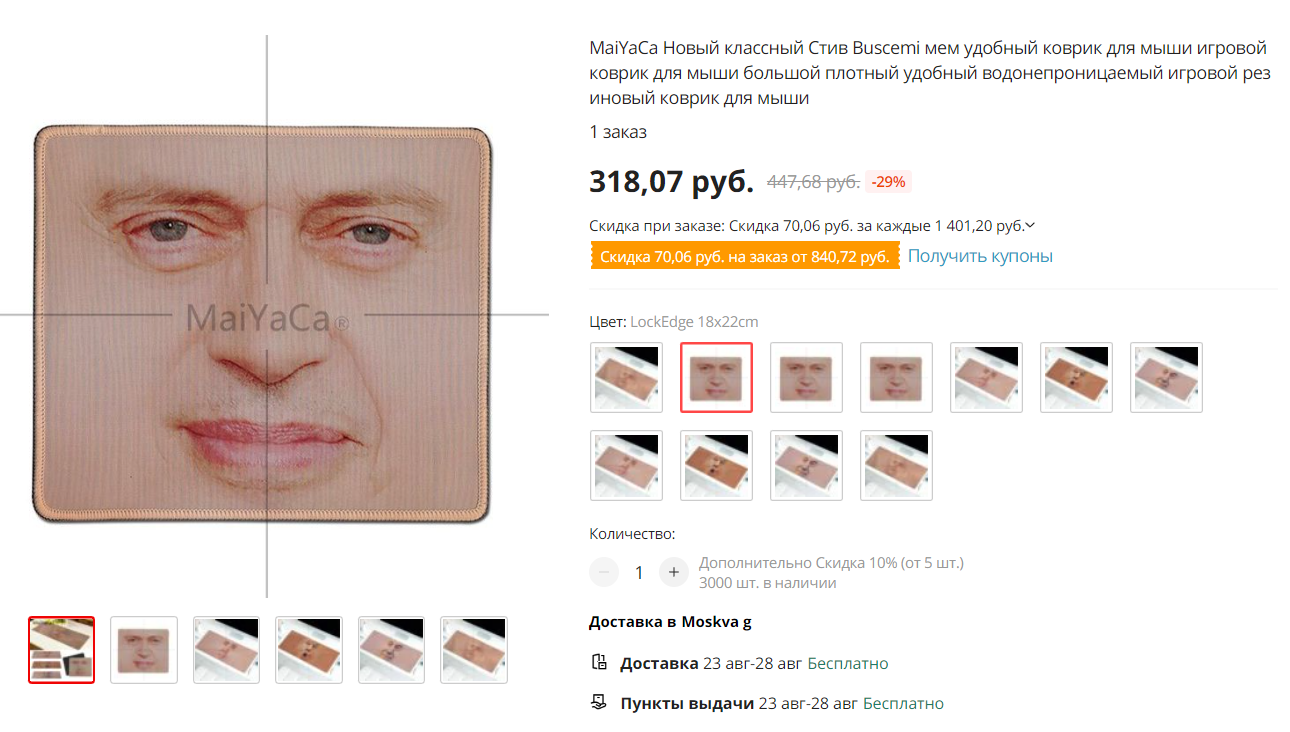
Task: Click the orange Скидка 70,06 руб. coupon banner
Action: [744, 257]
